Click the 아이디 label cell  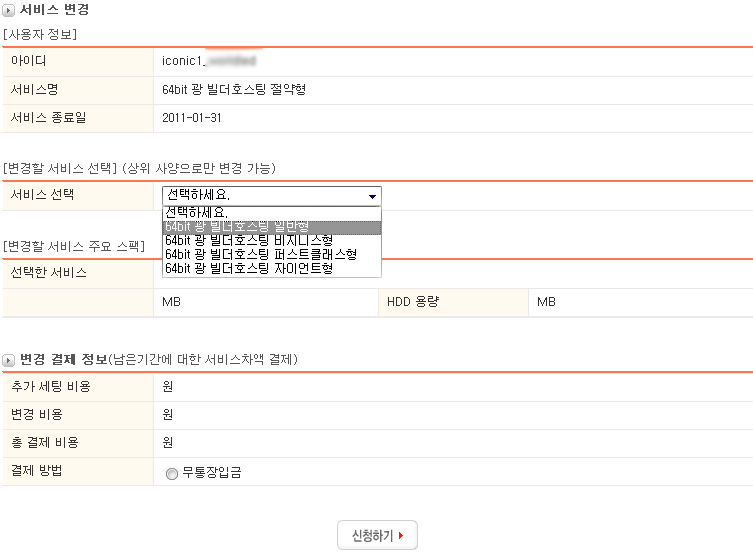pyautogui.click(x=77, y=61)
